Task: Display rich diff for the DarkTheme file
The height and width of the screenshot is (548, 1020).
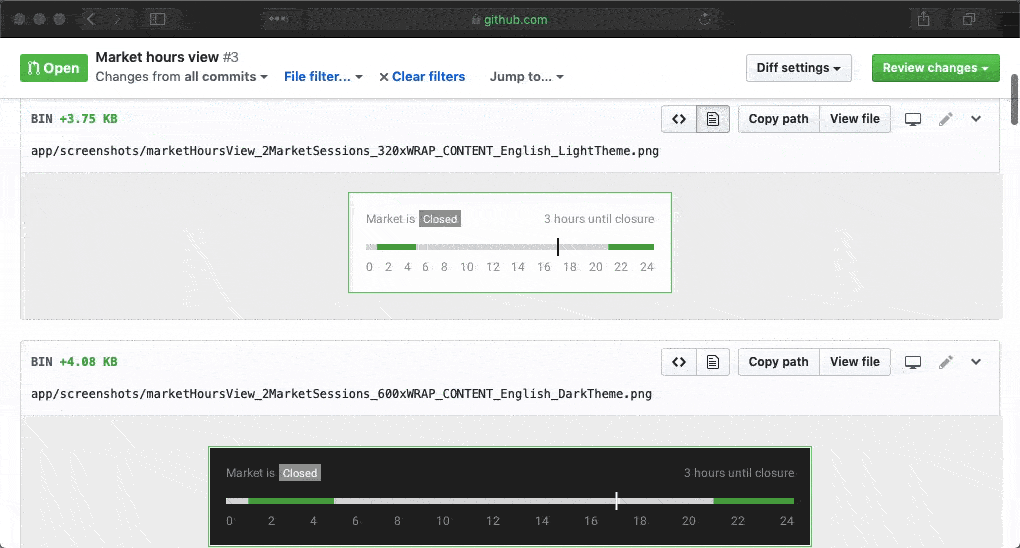Action: (713, 362)
